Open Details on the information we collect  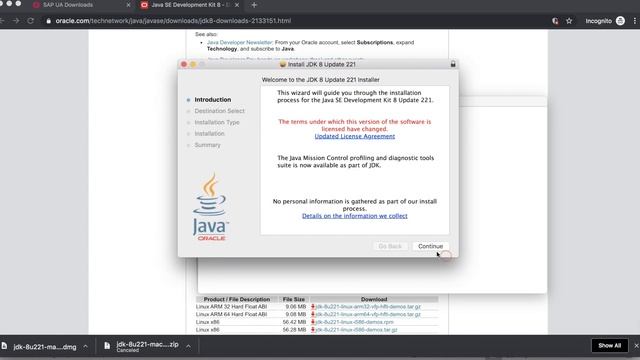(x=354, y=216)
